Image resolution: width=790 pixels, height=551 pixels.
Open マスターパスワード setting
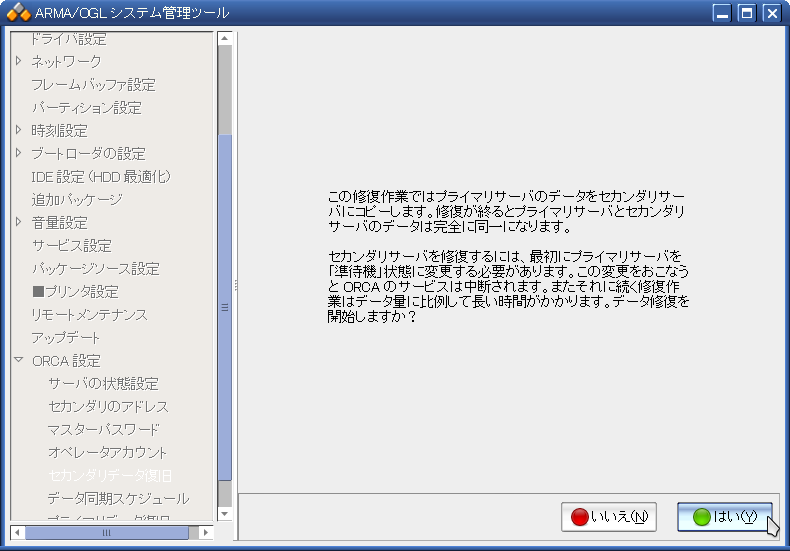tap(103, 430)
